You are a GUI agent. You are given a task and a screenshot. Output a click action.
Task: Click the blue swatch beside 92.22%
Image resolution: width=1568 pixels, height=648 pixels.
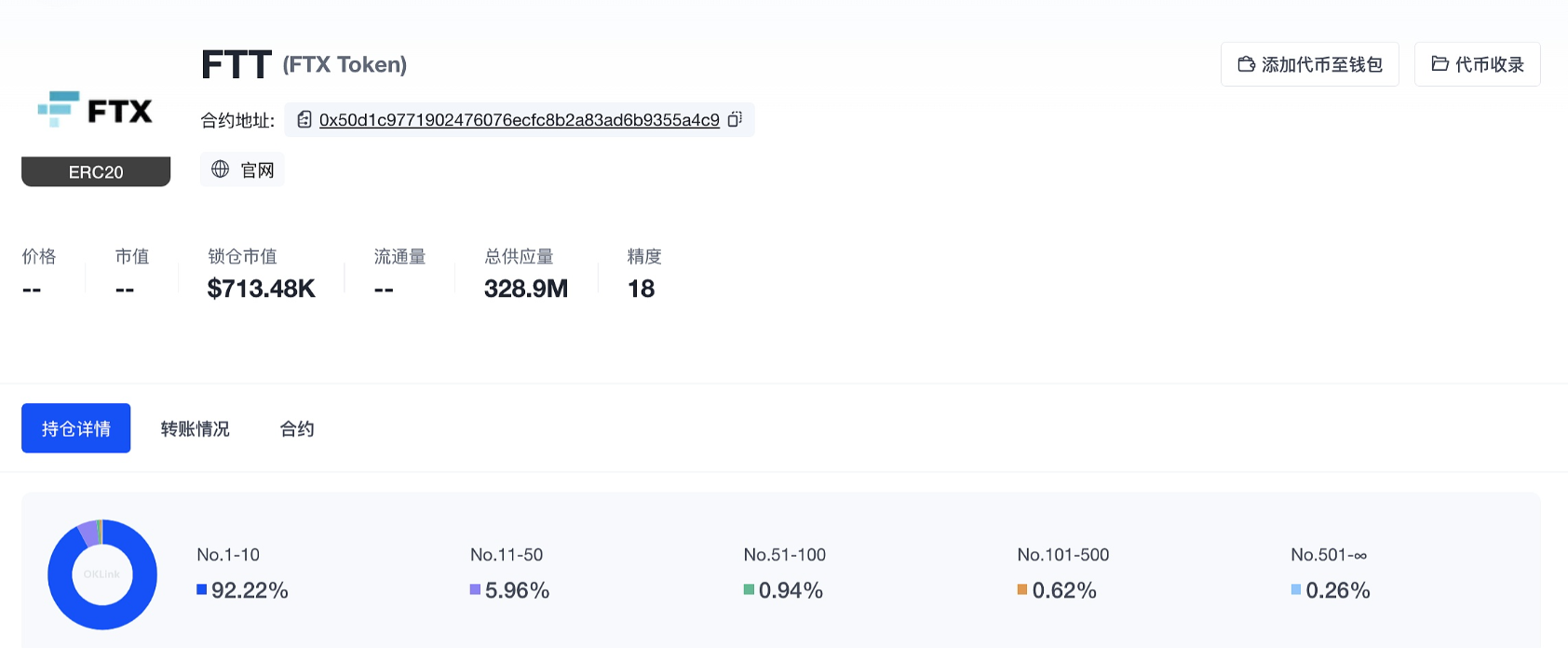201,589
